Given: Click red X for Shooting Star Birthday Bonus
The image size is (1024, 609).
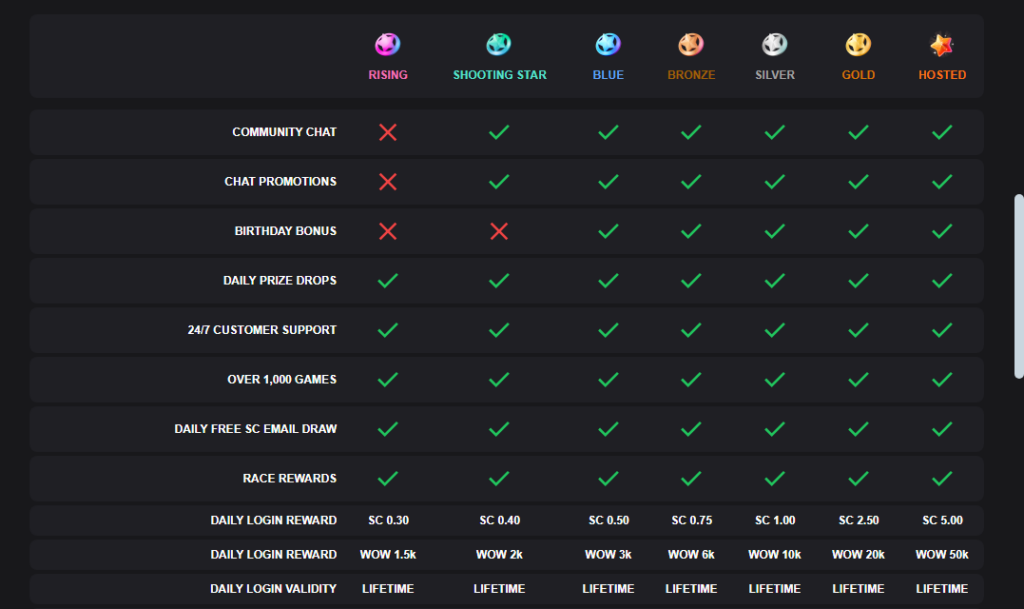Looking at the screenshot, I should 499,231.
